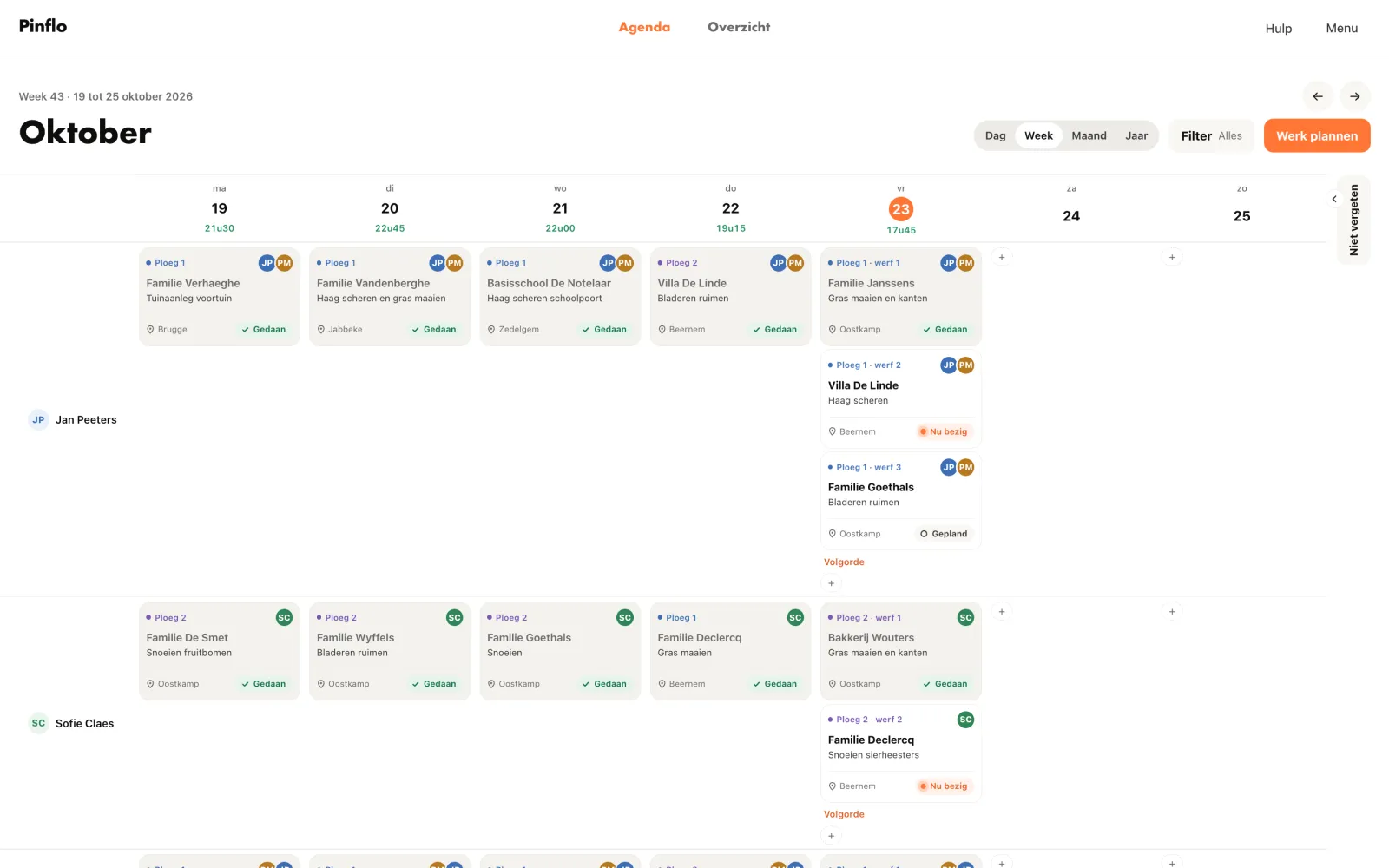1389x868 pixels.
Task: Go to next week with right arrow
Action: tap(1354, 96)
